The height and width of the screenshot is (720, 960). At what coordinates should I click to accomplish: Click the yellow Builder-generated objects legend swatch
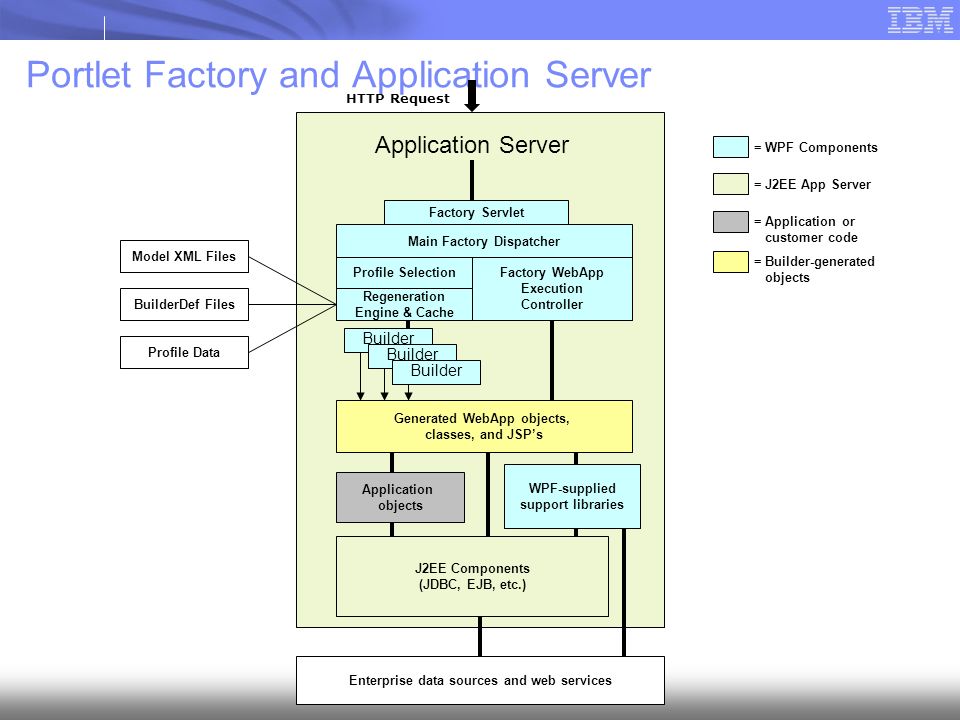point(730,261)
